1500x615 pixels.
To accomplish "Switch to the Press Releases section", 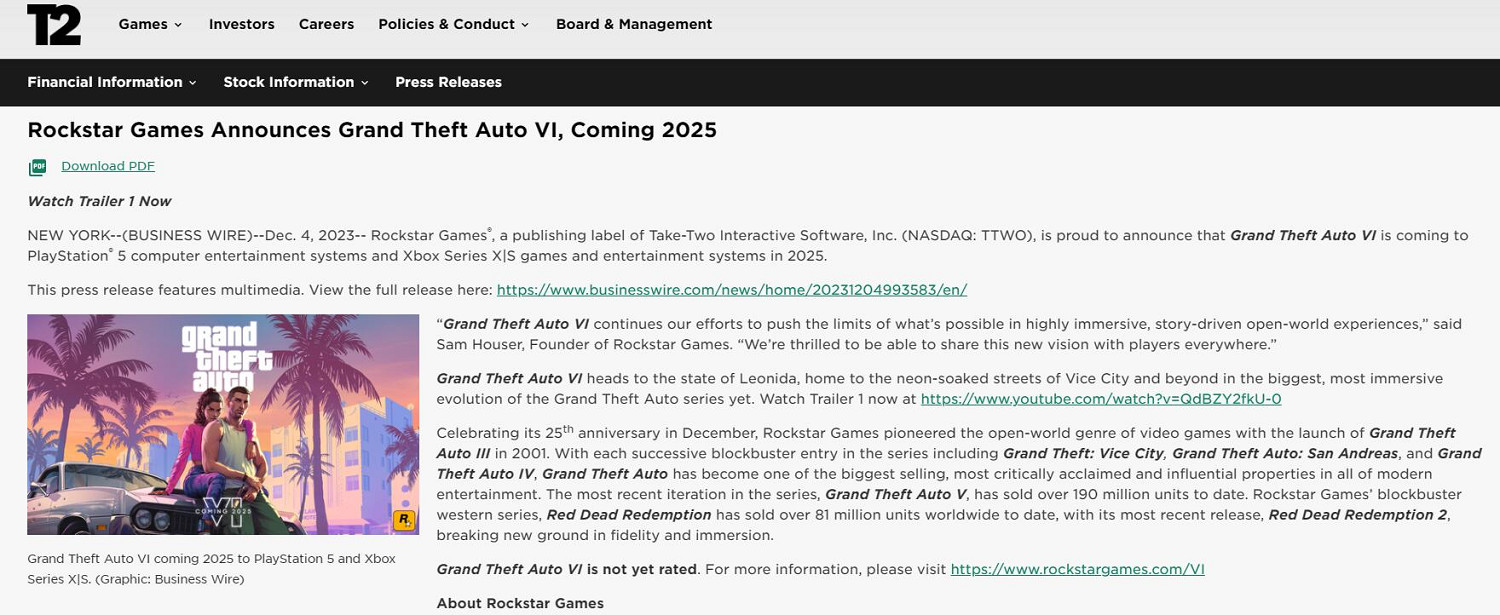I will click(x=448, y=82).
